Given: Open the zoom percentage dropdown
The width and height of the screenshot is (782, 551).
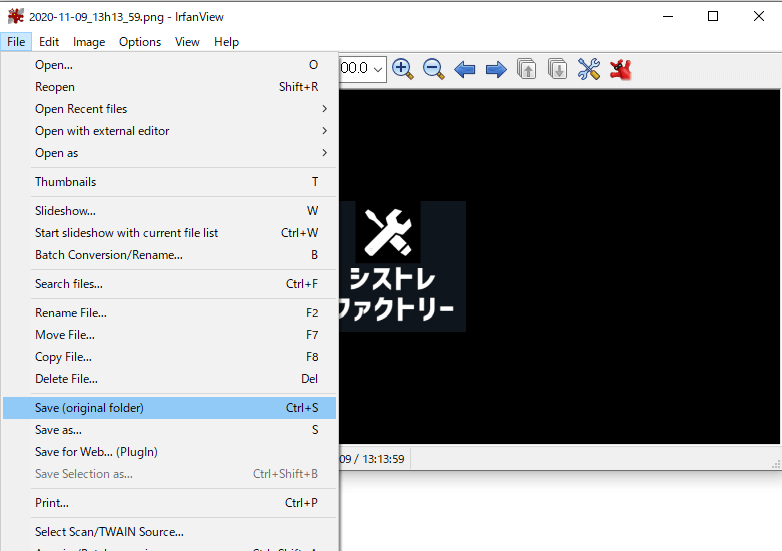Looking at the screenshot, I should (x=378, y=69).
